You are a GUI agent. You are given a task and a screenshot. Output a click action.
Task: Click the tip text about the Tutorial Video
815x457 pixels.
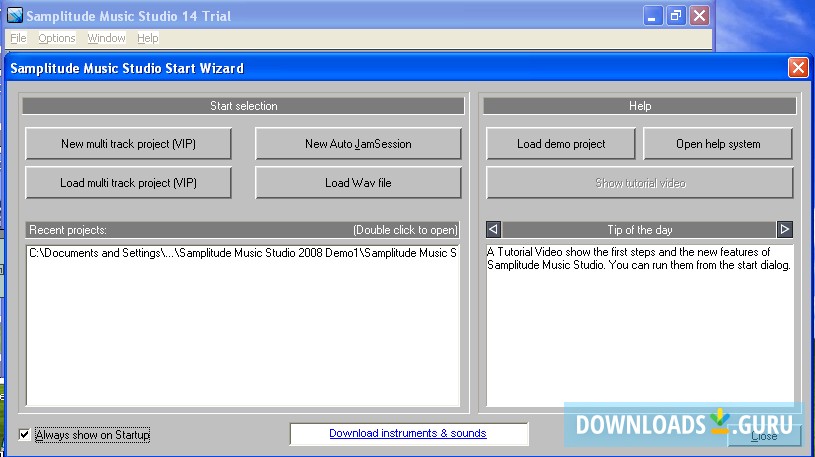pyautogui.click(x=639, y=258)
